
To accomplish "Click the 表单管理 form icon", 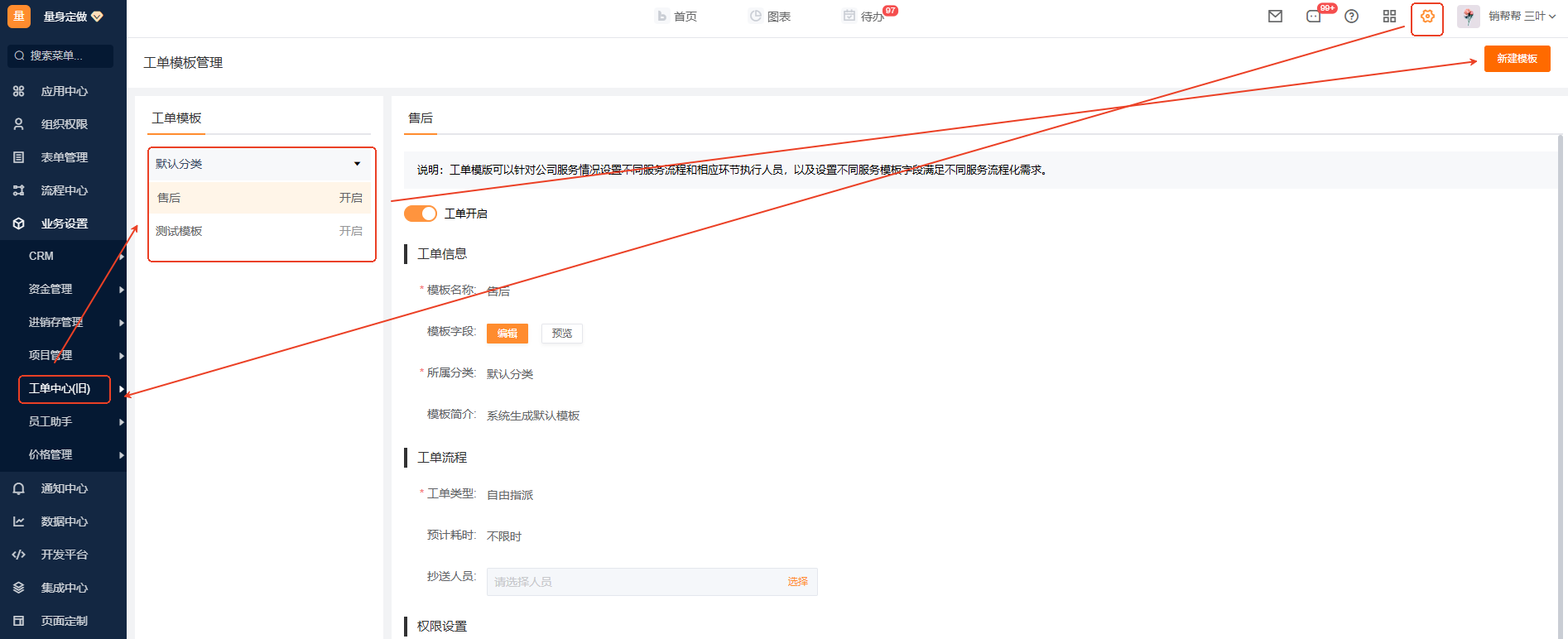I will click(x=18, y=157).
